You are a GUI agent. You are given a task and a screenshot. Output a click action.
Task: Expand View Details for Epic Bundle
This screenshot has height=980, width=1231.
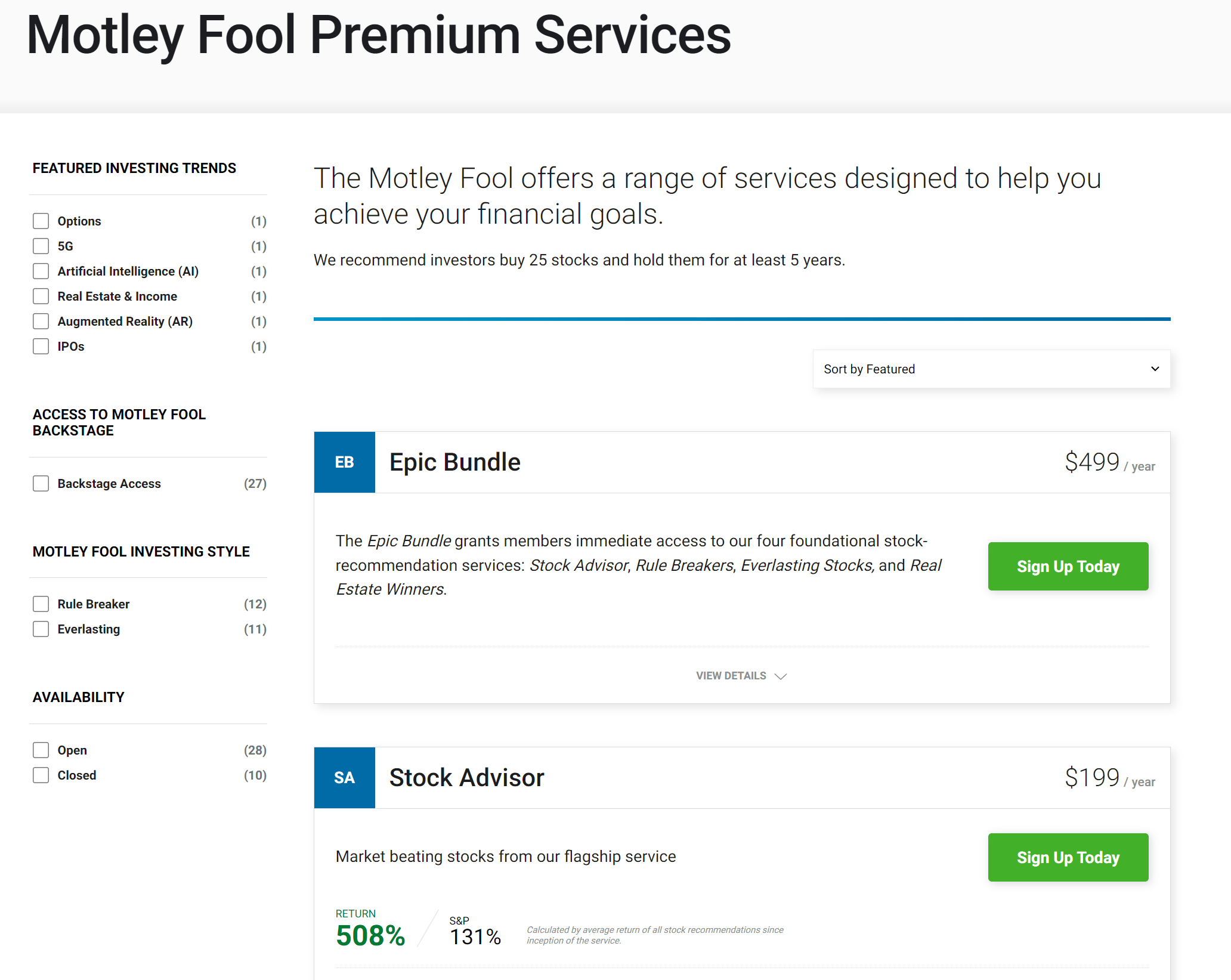coord(731,676)
